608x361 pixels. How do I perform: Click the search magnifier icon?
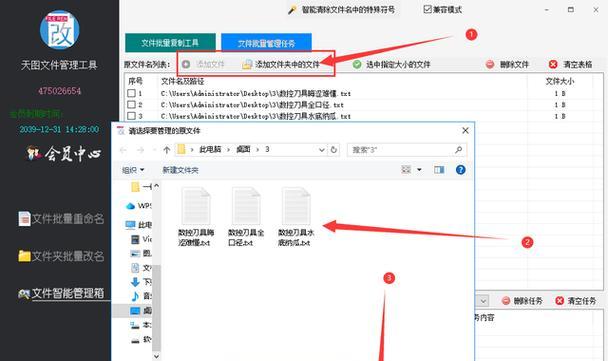[x=458, y=150]
